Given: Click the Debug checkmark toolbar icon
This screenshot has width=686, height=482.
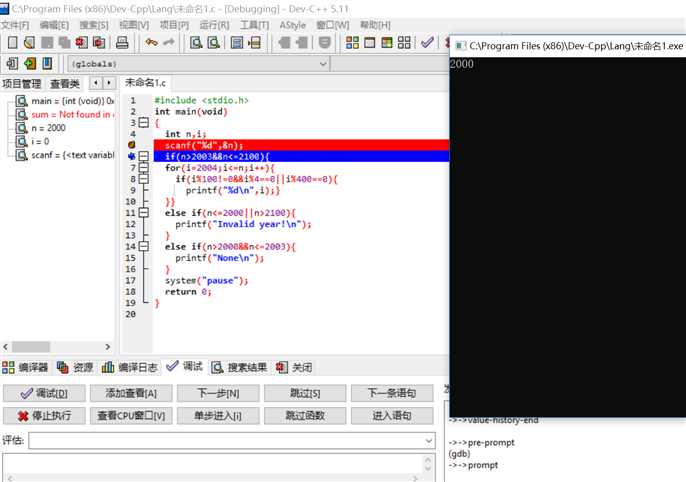Looking at the screenshot, I should [x=427, y=42].
